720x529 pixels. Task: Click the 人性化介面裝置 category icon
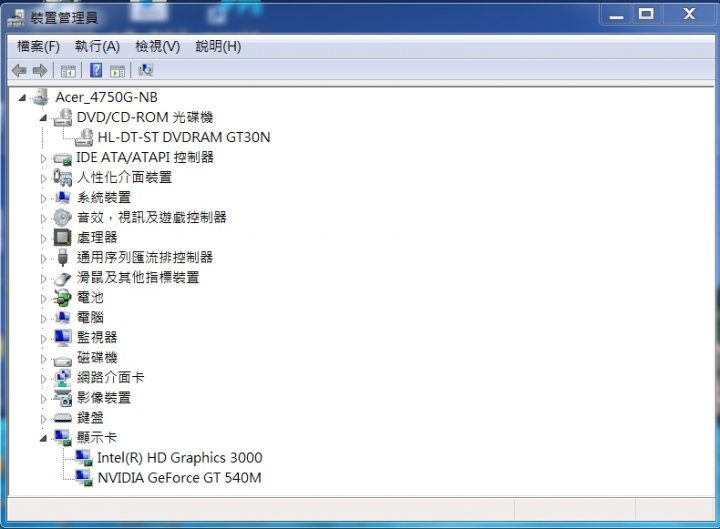62,177
